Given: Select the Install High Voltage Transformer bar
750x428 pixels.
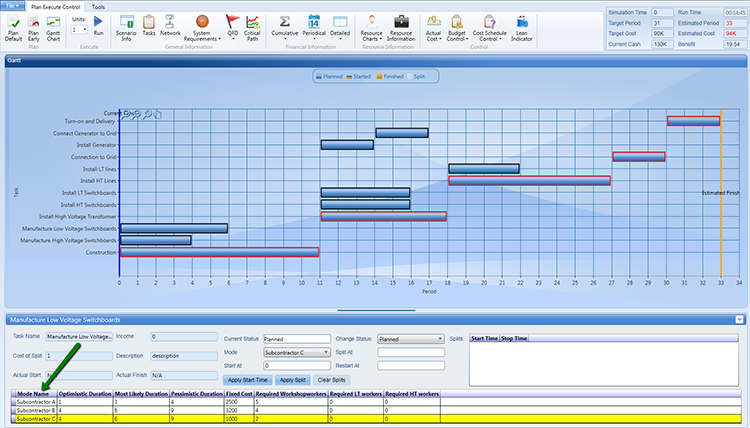Looking at the screenshot, I should click(x=384, y=216).
